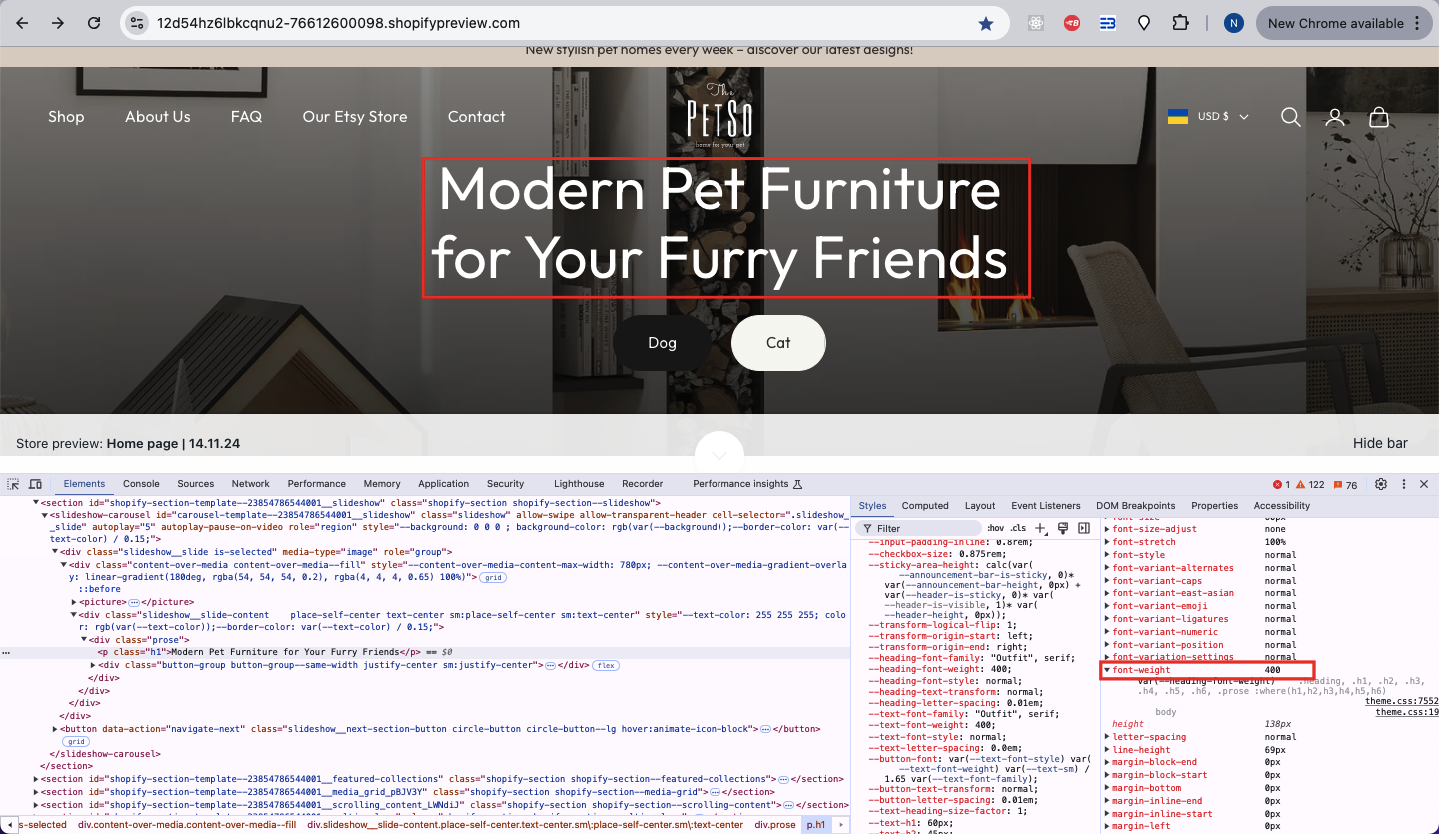Activate the DevTools inspect element picker
Viewport: 1439px width, 834px height.
click(14, 484)
